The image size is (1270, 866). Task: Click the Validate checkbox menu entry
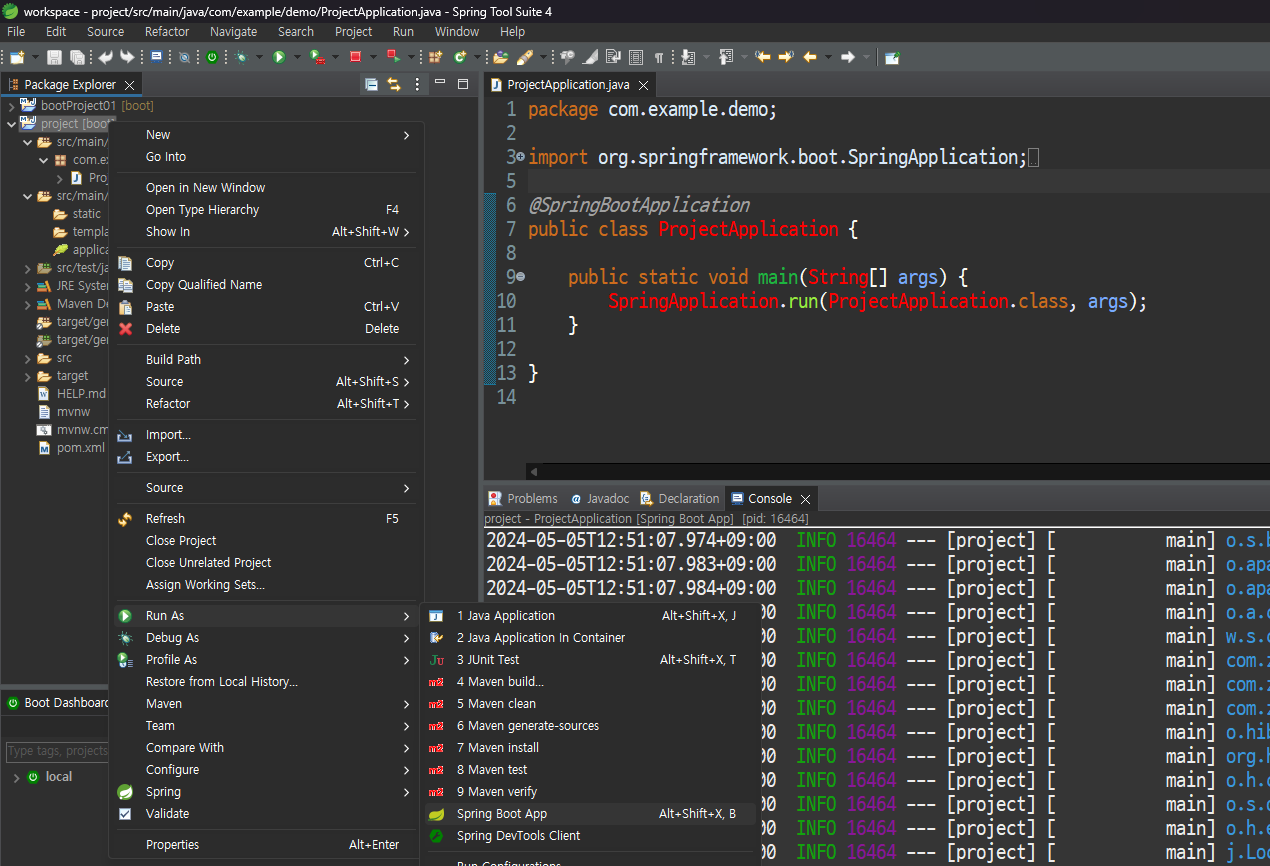167,814
